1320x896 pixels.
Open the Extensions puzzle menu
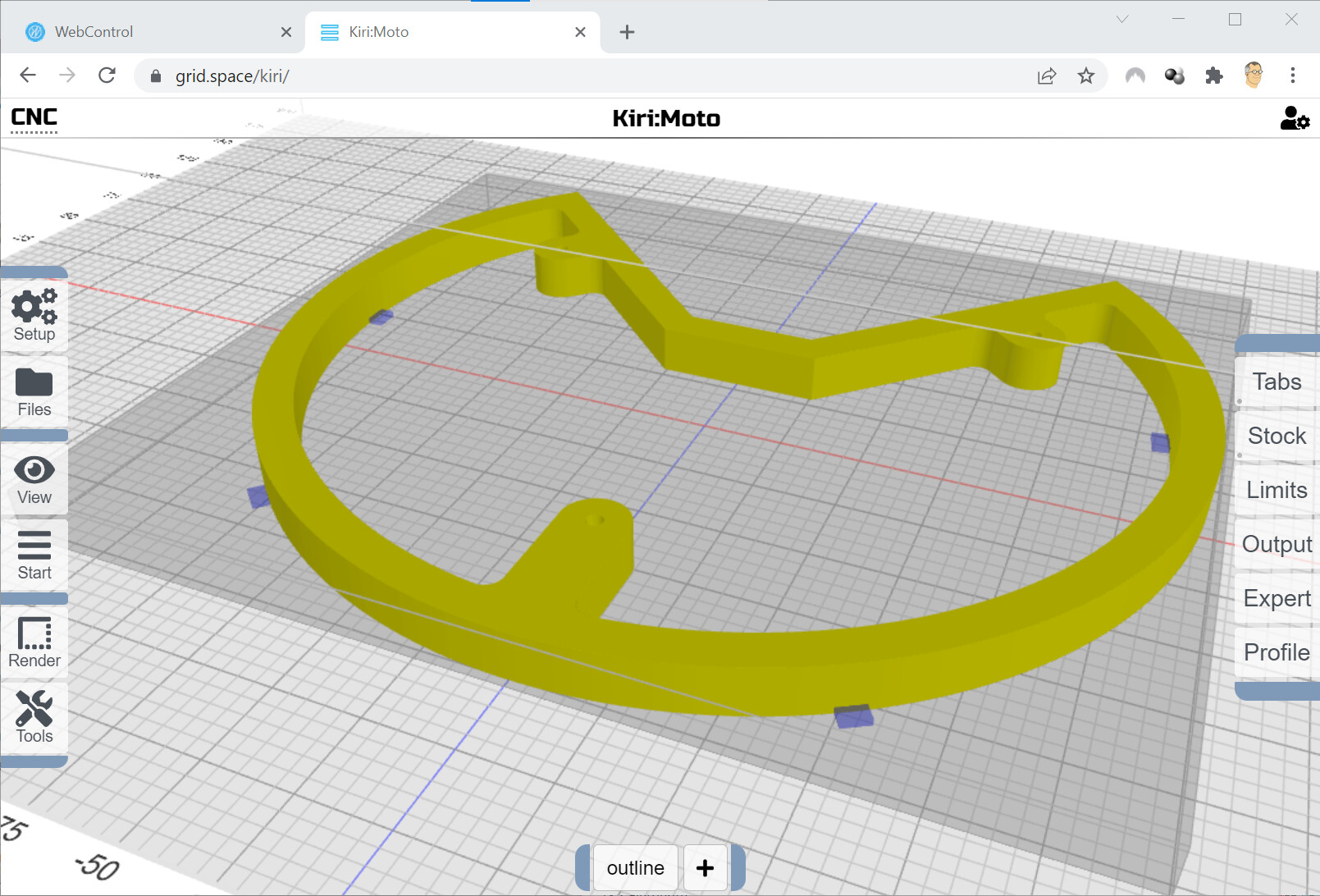click(x=1214, y=76)
